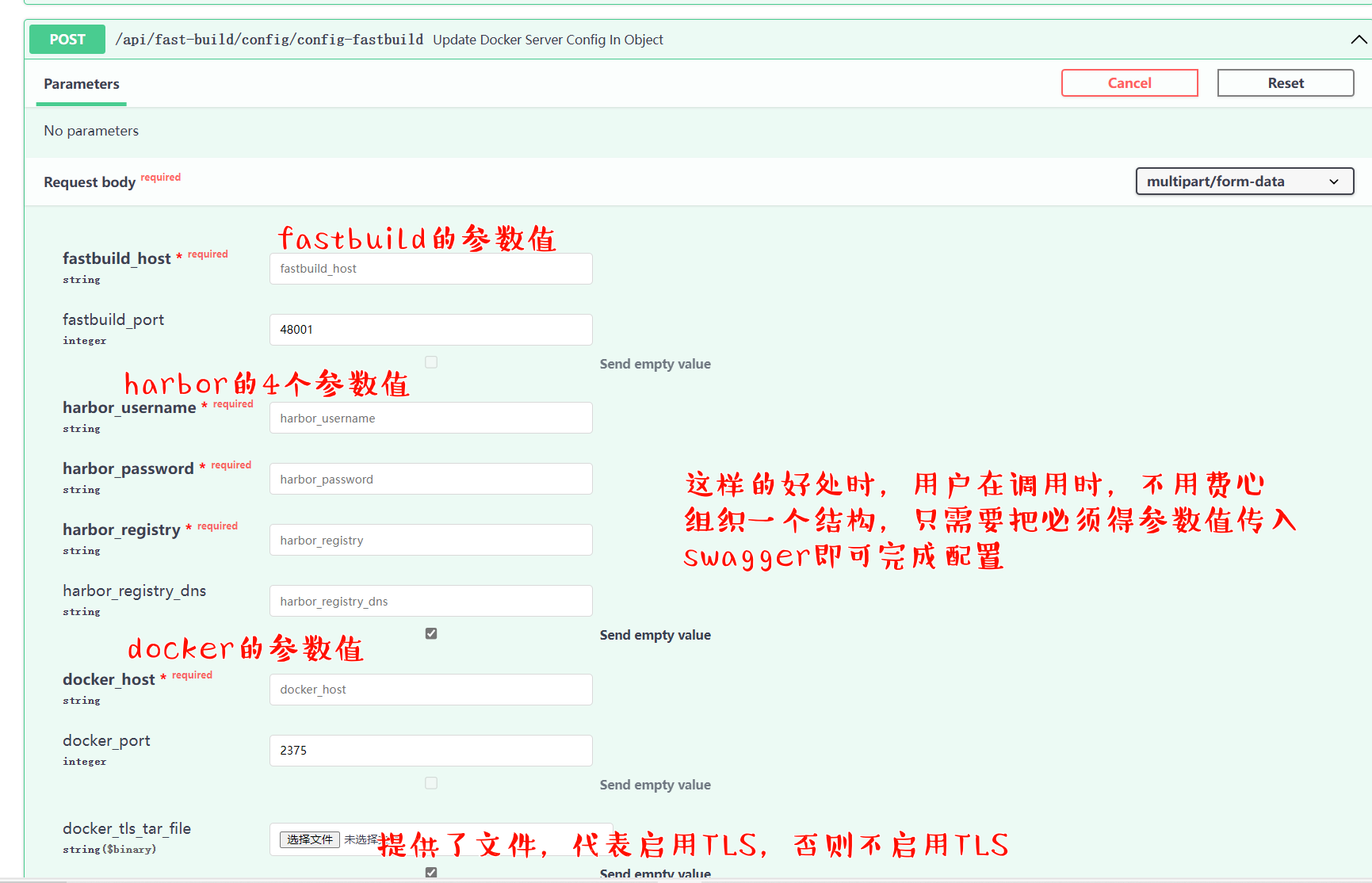The width and height of the screenshot is (1372, 883).
Task: Click the Reset button
Action: click(x=1286, y=83)
